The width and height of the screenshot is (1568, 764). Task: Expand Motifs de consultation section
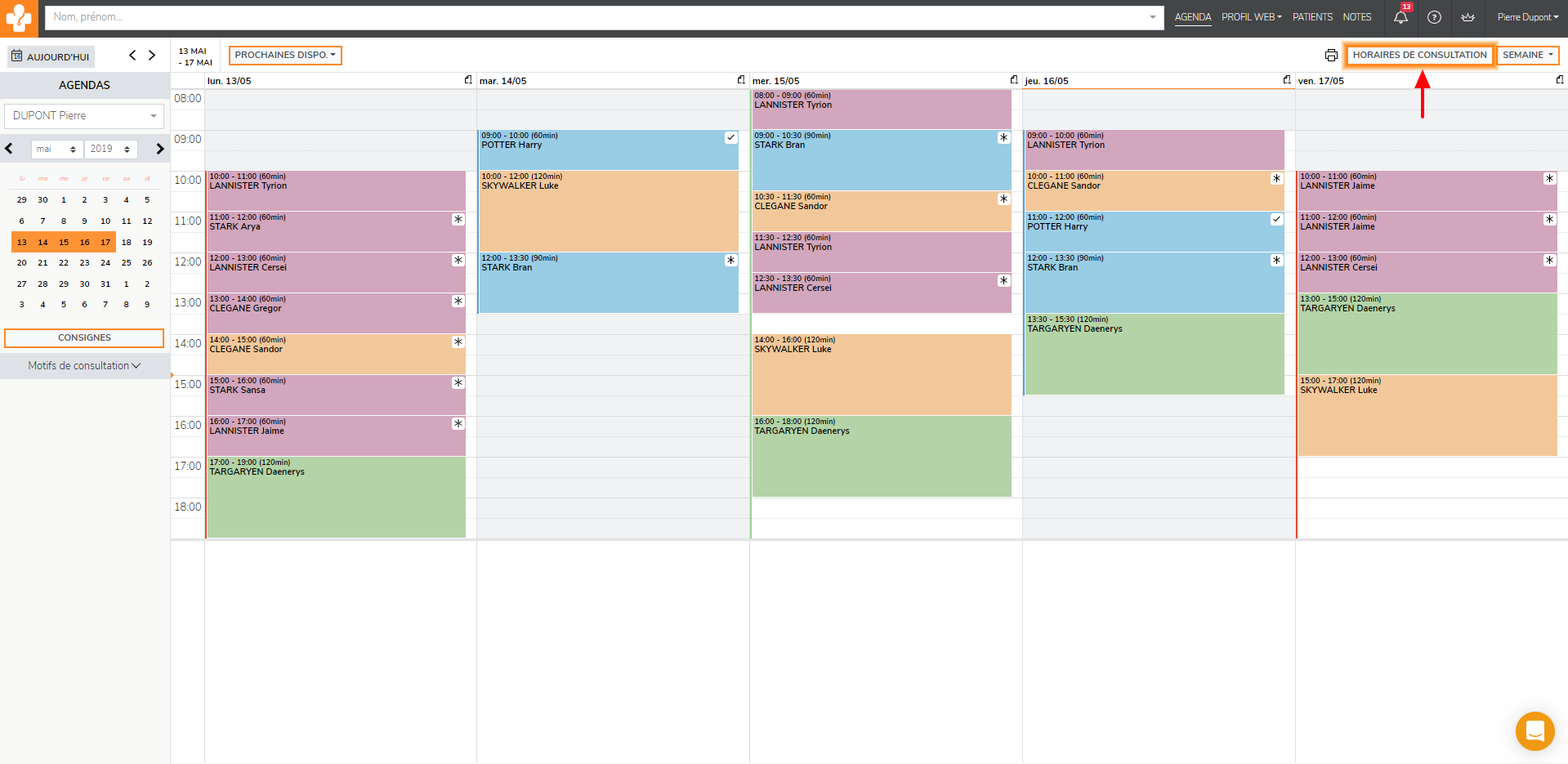click(x=84, y=366)
